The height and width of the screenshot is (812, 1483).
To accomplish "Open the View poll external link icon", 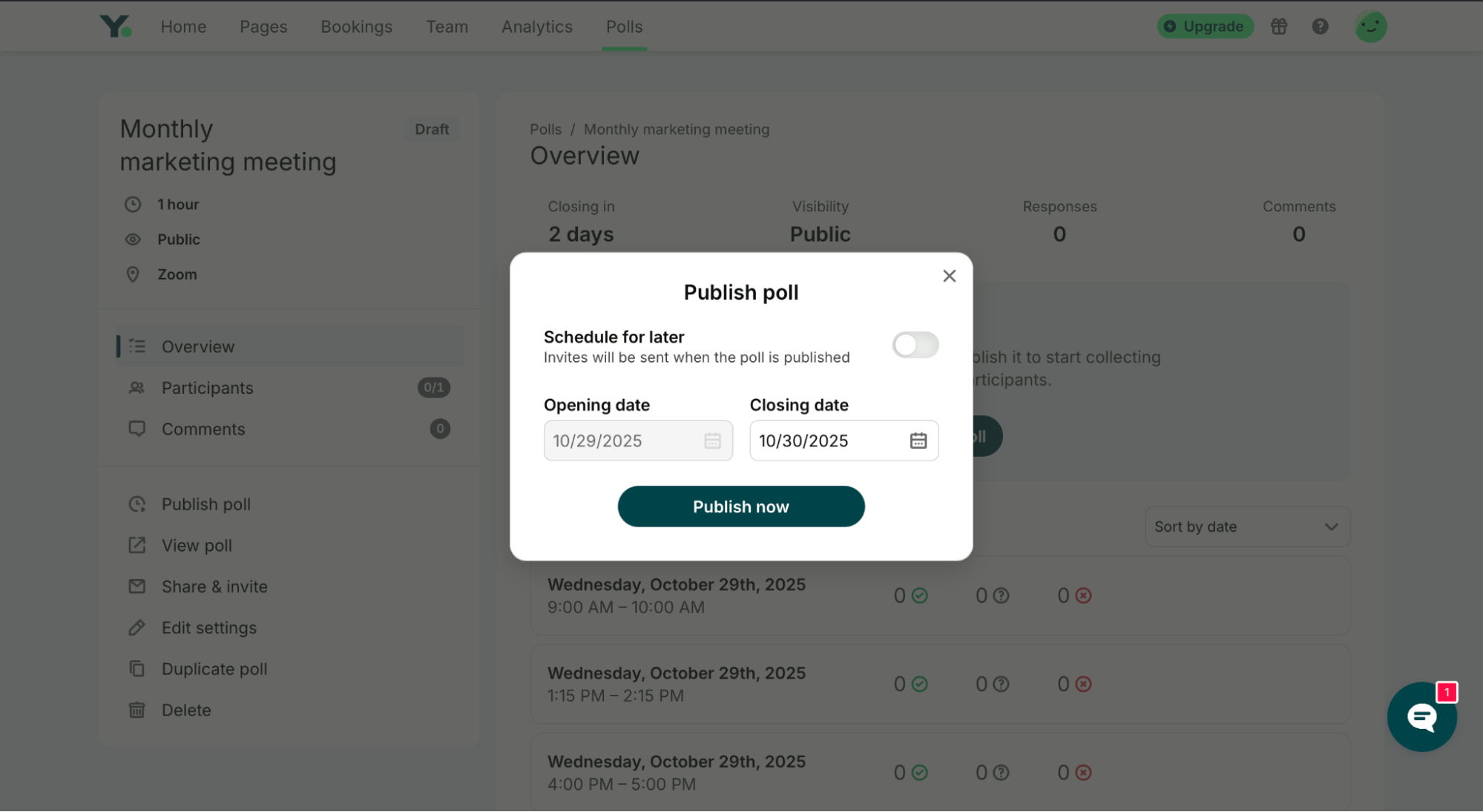I will pyautogui.click(x=137, y=545).
